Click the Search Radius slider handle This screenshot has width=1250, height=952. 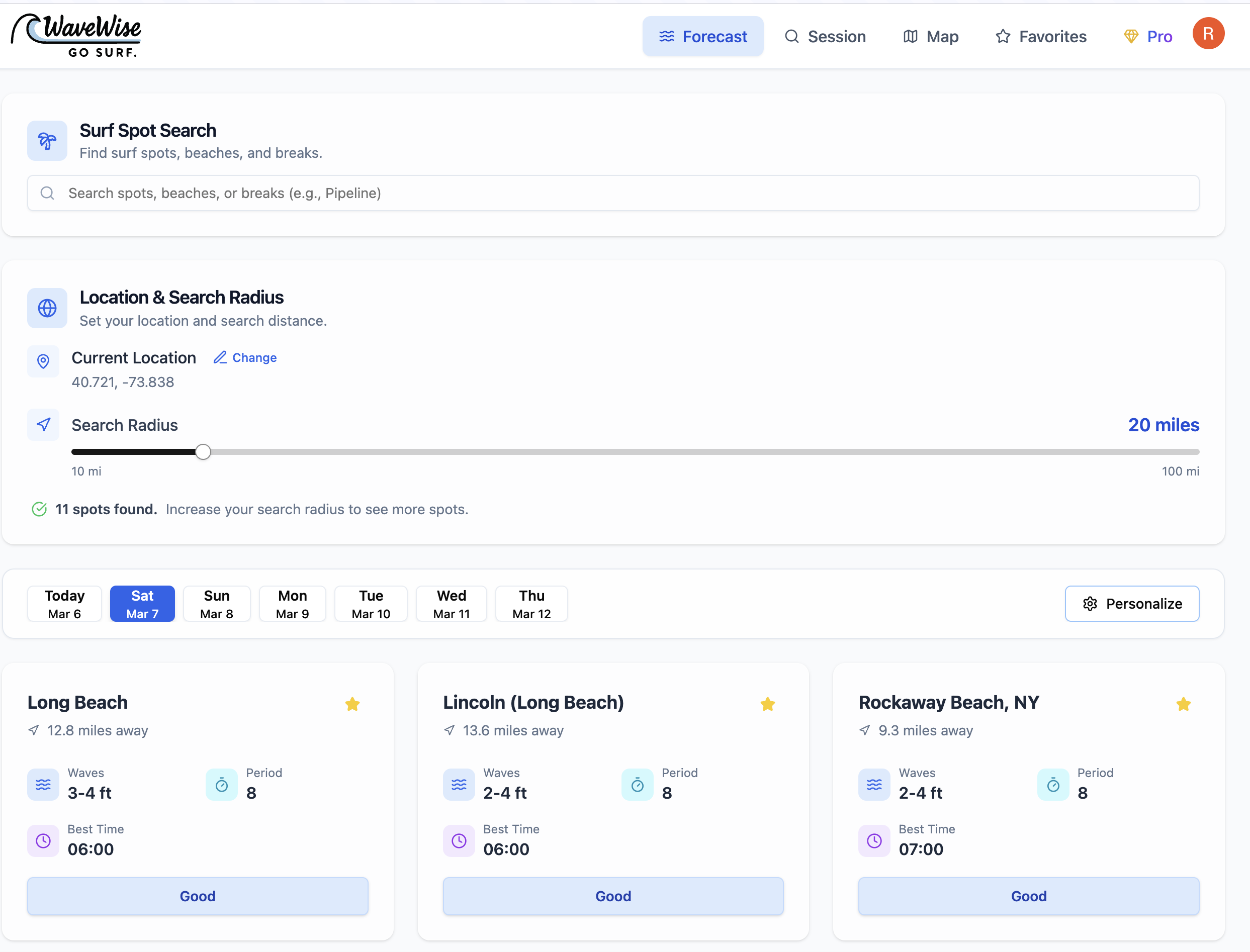(x=203, y=452)
